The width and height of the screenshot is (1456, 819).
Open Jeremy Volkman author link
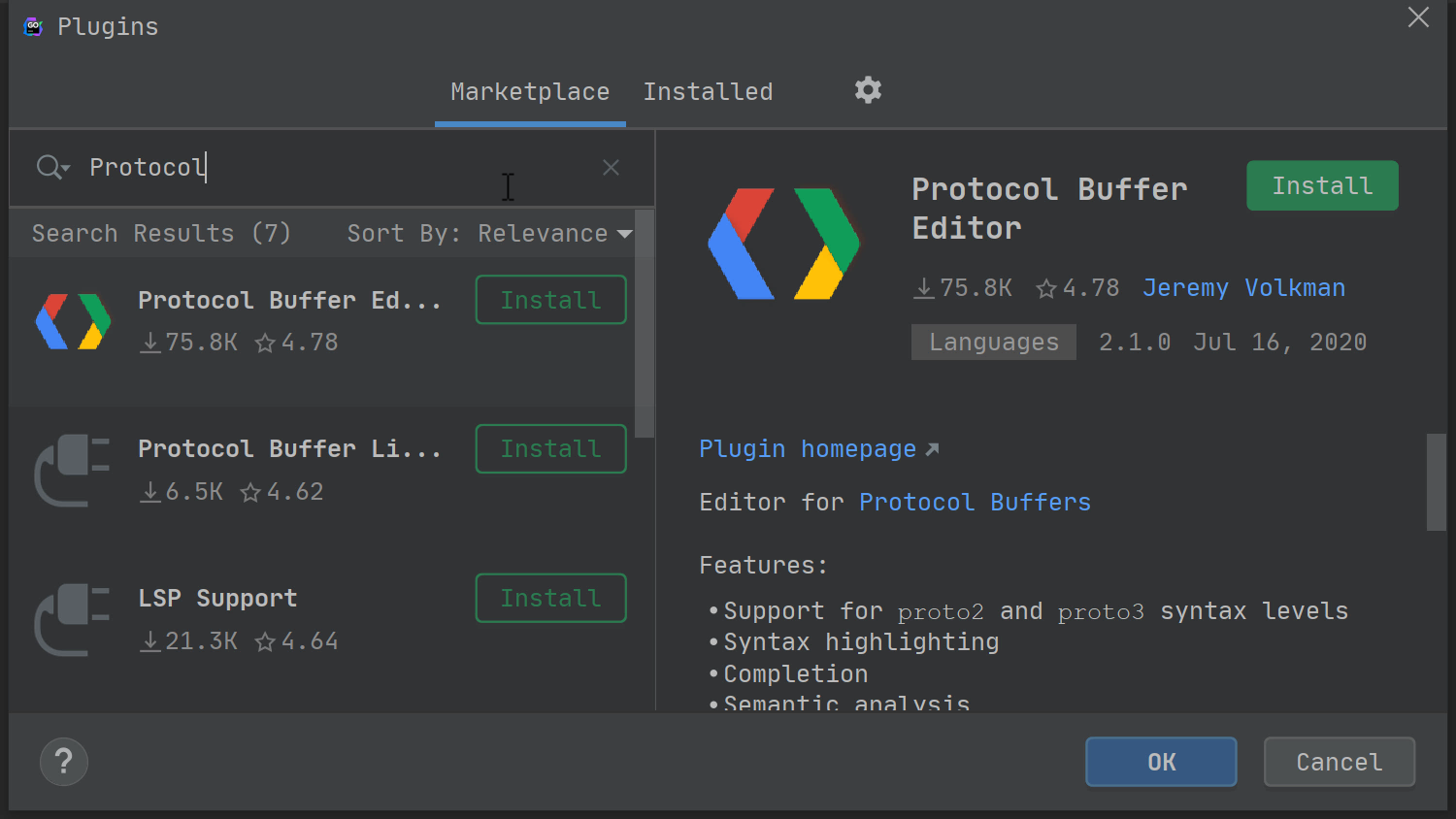1243,288
